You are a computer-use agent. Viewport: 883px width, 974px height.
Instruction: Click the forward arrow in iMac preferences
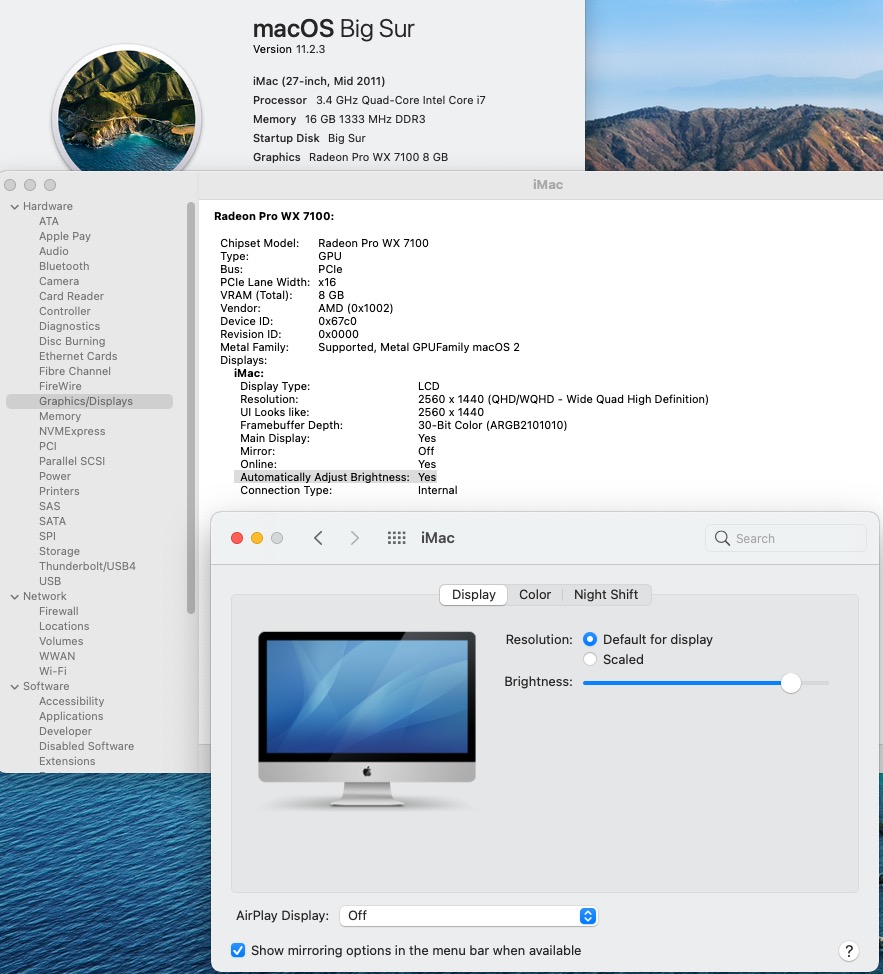(x=355, y=538)
